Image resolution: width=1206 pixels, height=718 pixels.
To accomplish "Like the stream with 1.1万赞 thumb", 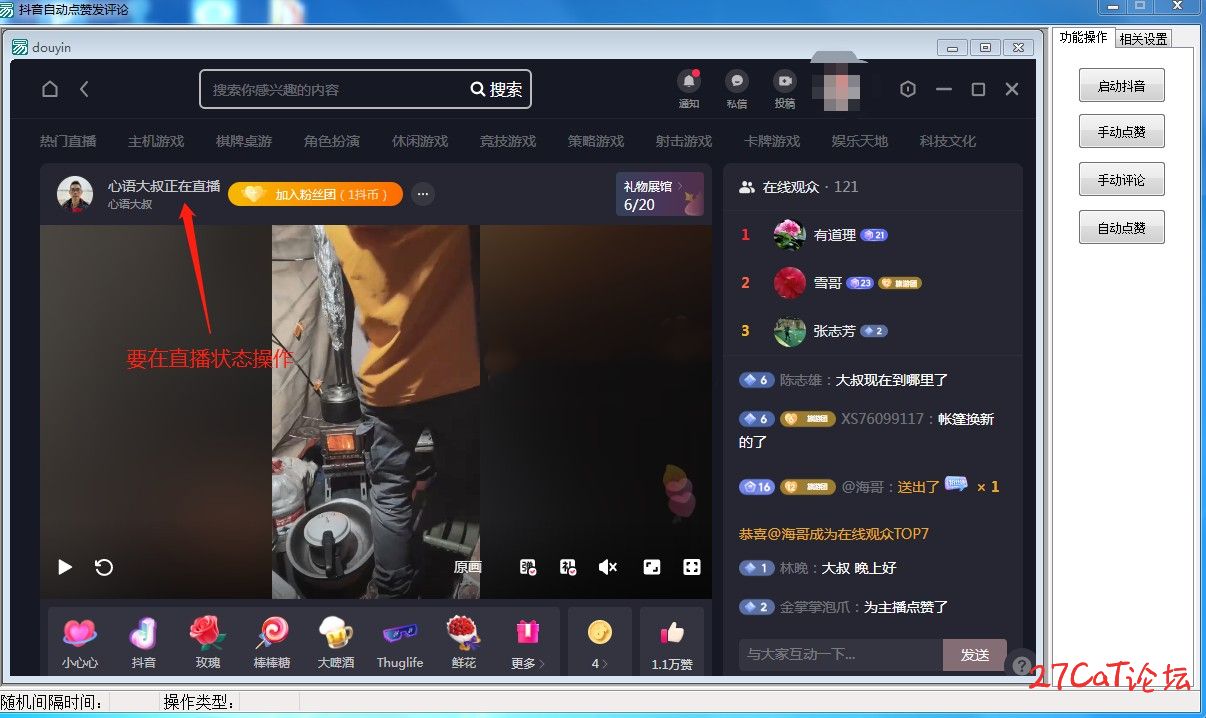I will (x=672, y=642).
